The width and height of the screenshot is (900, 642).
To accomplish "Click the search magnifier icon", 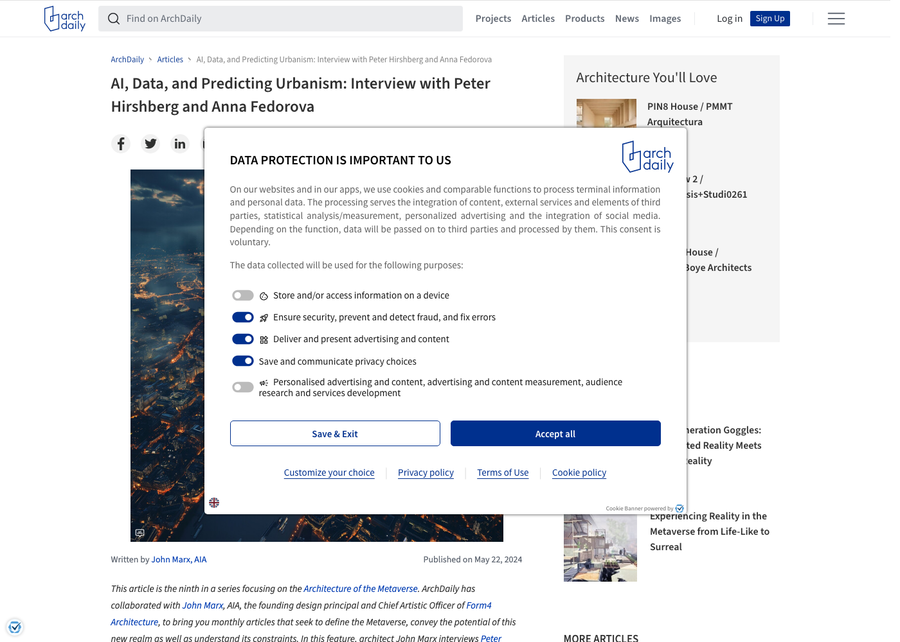I will (x=114, y=19).
